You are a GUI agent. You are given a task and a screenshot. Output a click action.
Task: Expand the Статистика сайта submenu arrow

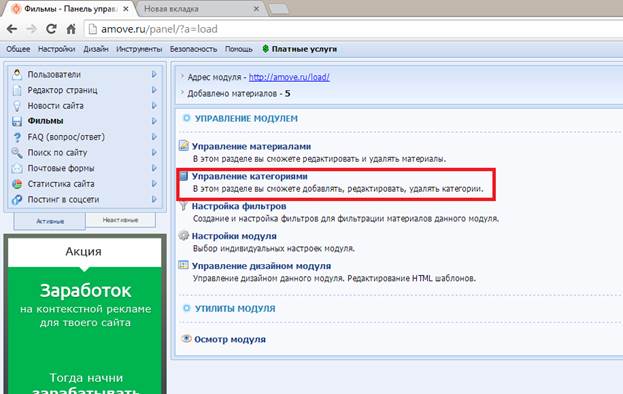pos(154,184)
